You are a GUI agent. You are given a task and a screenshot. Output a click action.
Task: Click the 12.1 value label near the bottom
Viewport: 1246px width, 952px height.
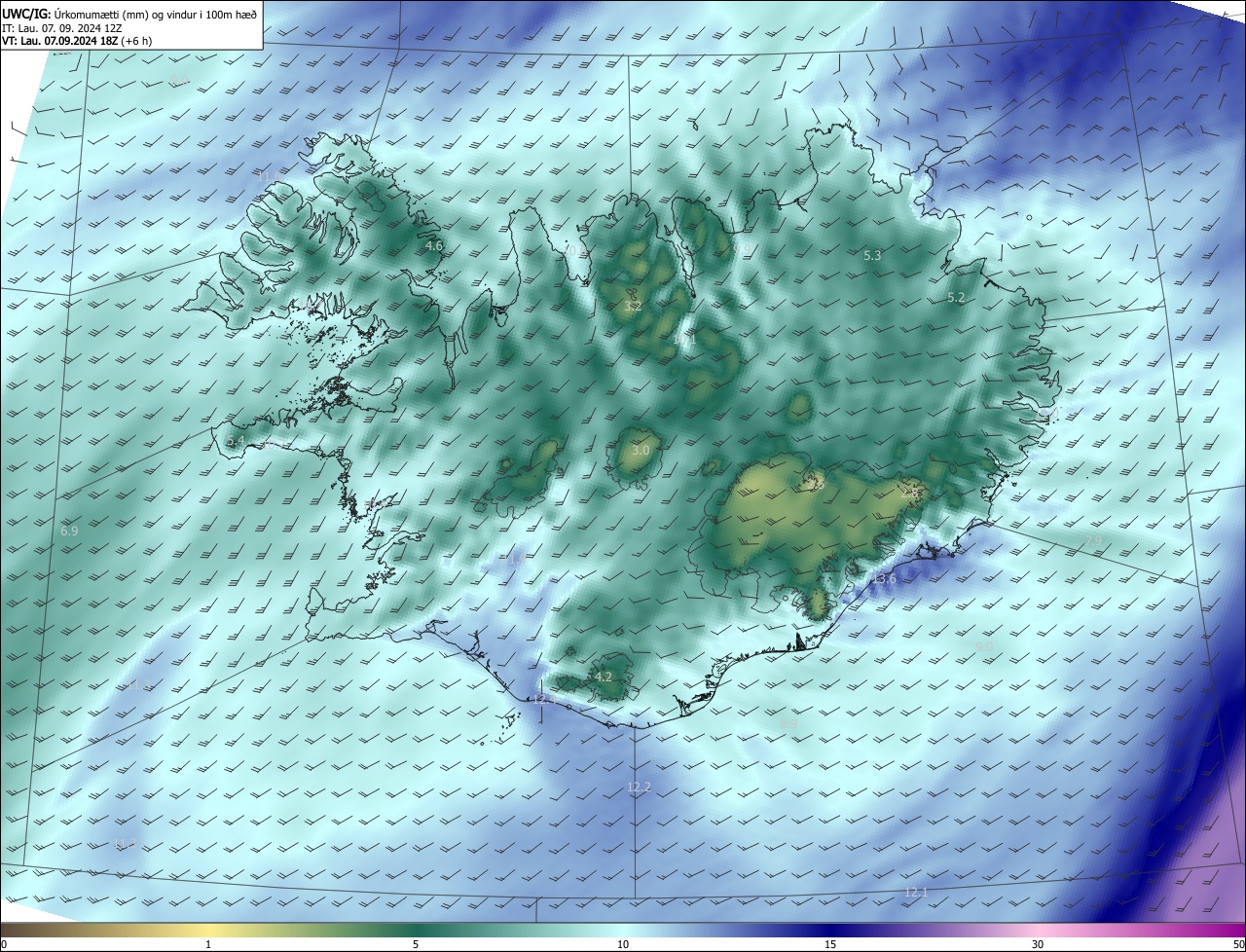tap(916, 893)
